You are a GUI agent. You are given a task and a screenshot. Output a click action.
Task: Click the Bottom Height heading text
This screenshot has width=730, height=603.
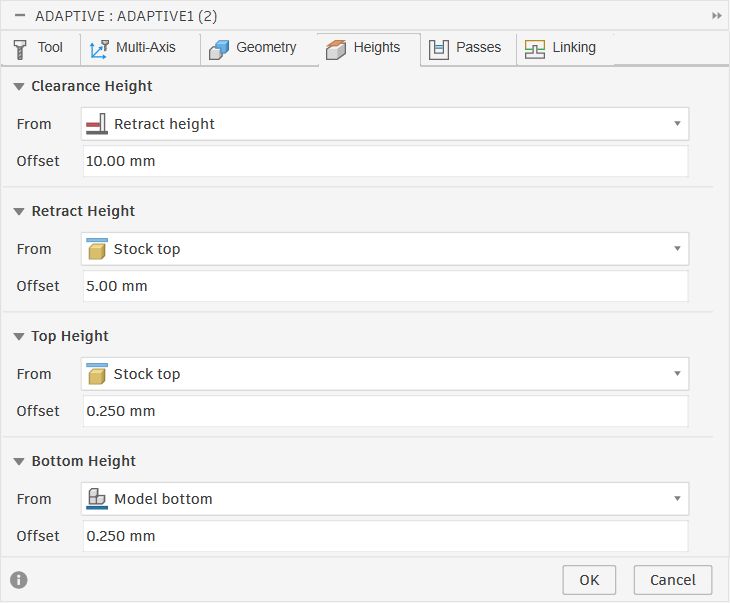83,461
